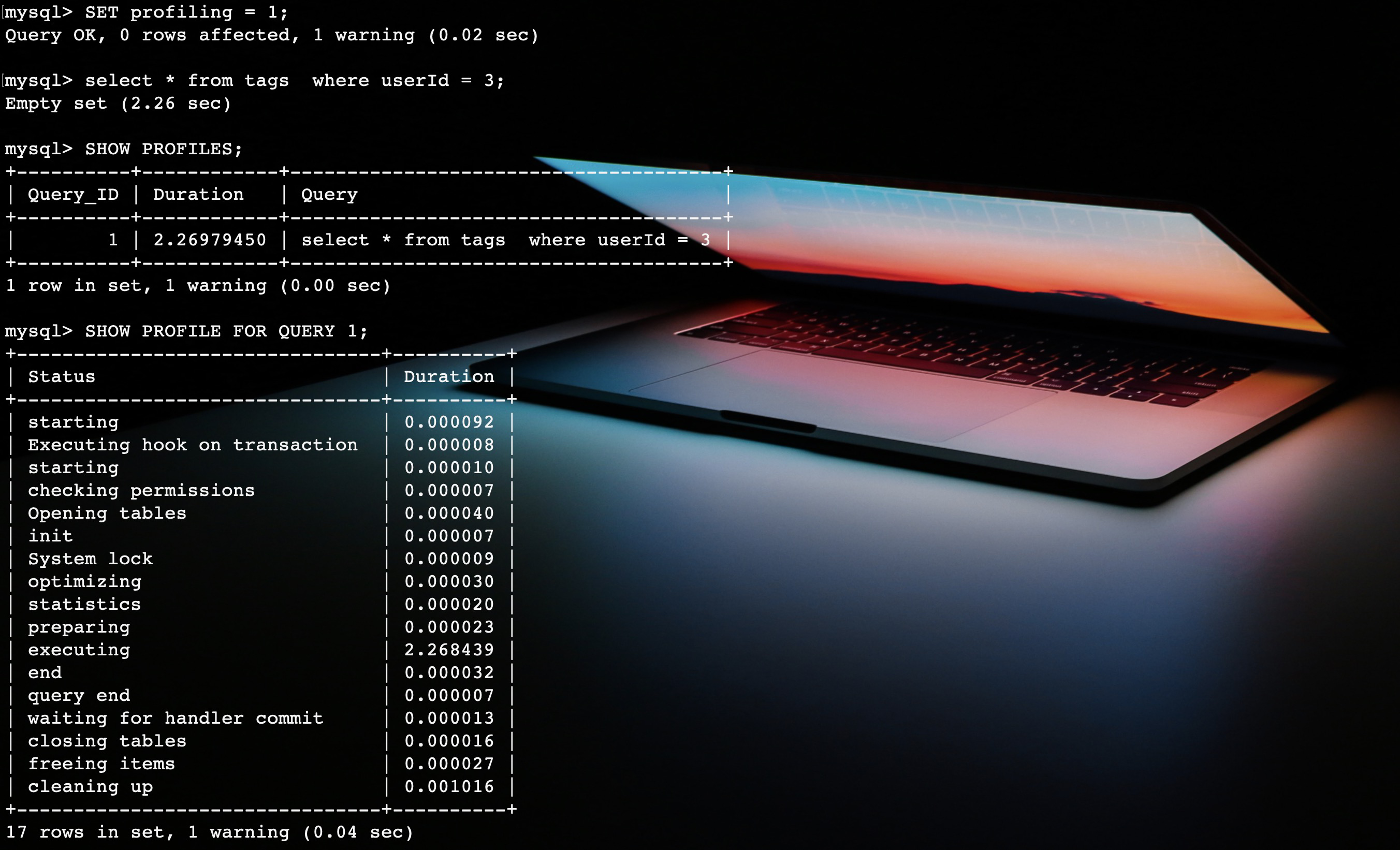
Task: Click the 'waiting for handler commit' row
Action: click(176, 718)
